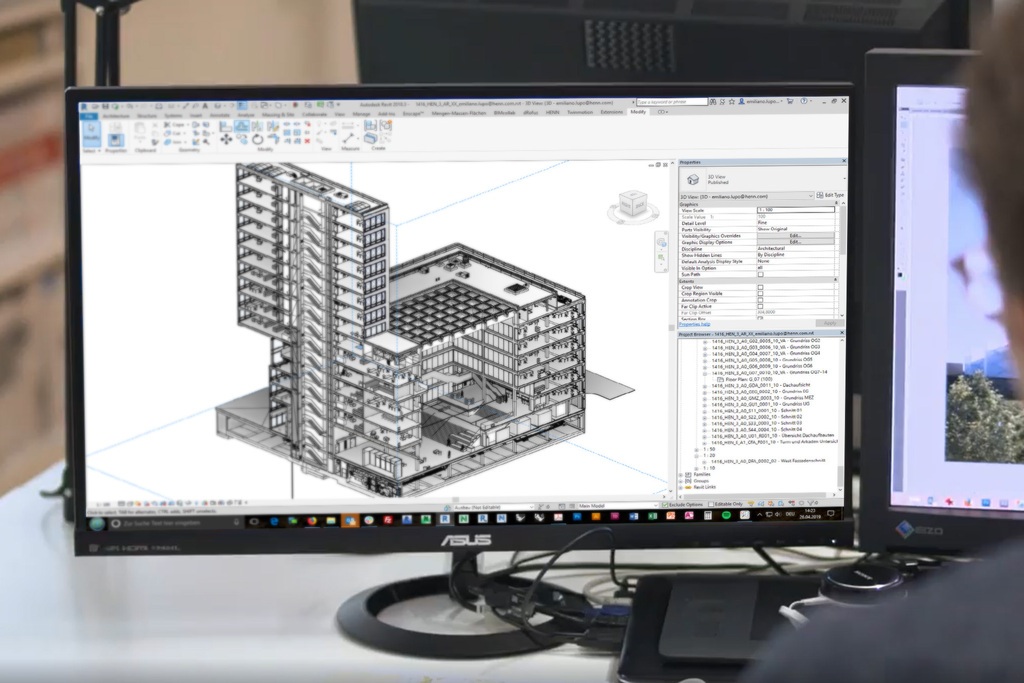
Task: Switch to the Manage ribbon tab
Action: pyautogui.click(x=360, y=114)
